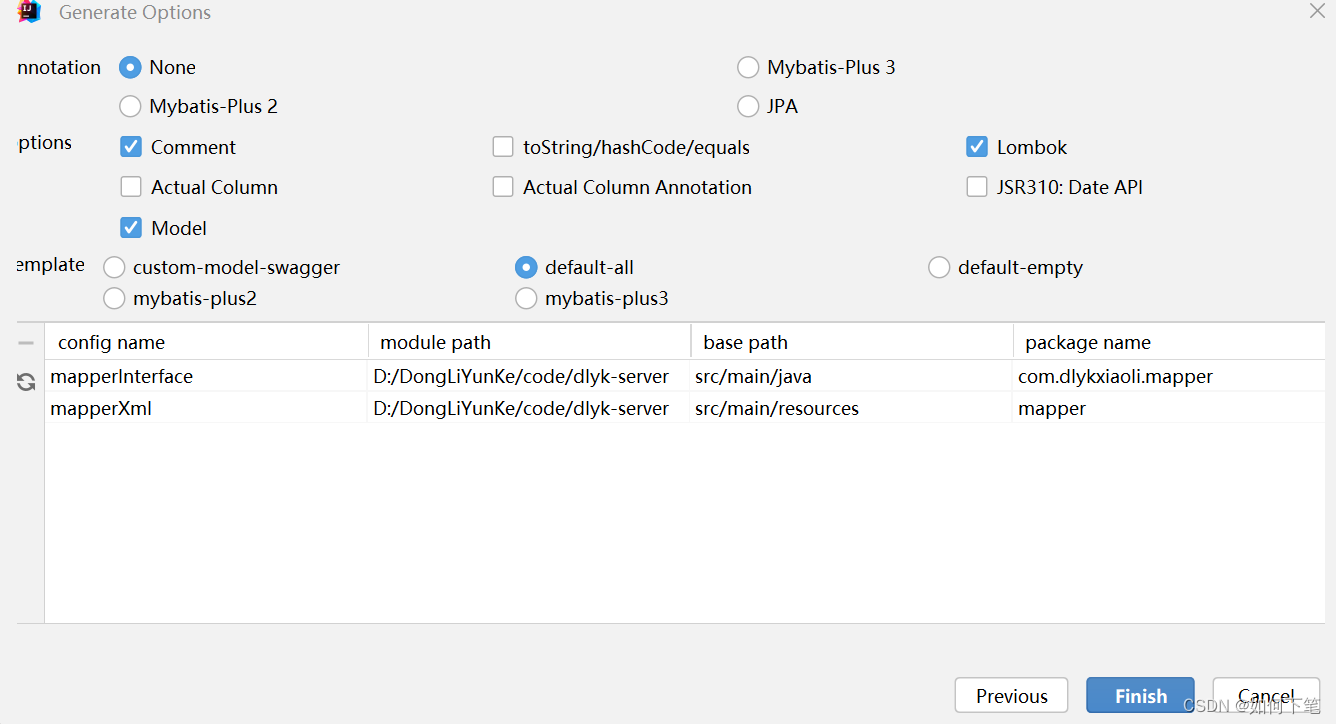1336x724 pixels.
Task: Disable the Lombok option
Action: (977, 146)
